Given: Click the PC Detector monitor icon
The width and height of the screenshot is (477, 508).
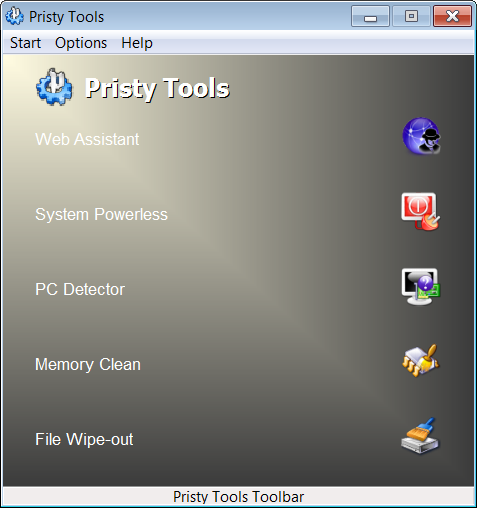Looking at the screenshot, I should coord(421,286).
